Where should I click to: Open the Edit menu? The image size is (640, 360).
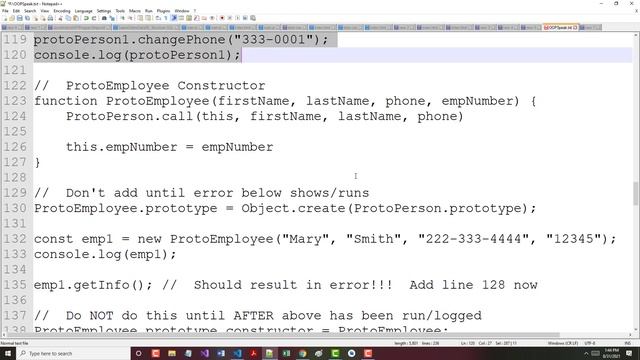click(x=16, y=11)
